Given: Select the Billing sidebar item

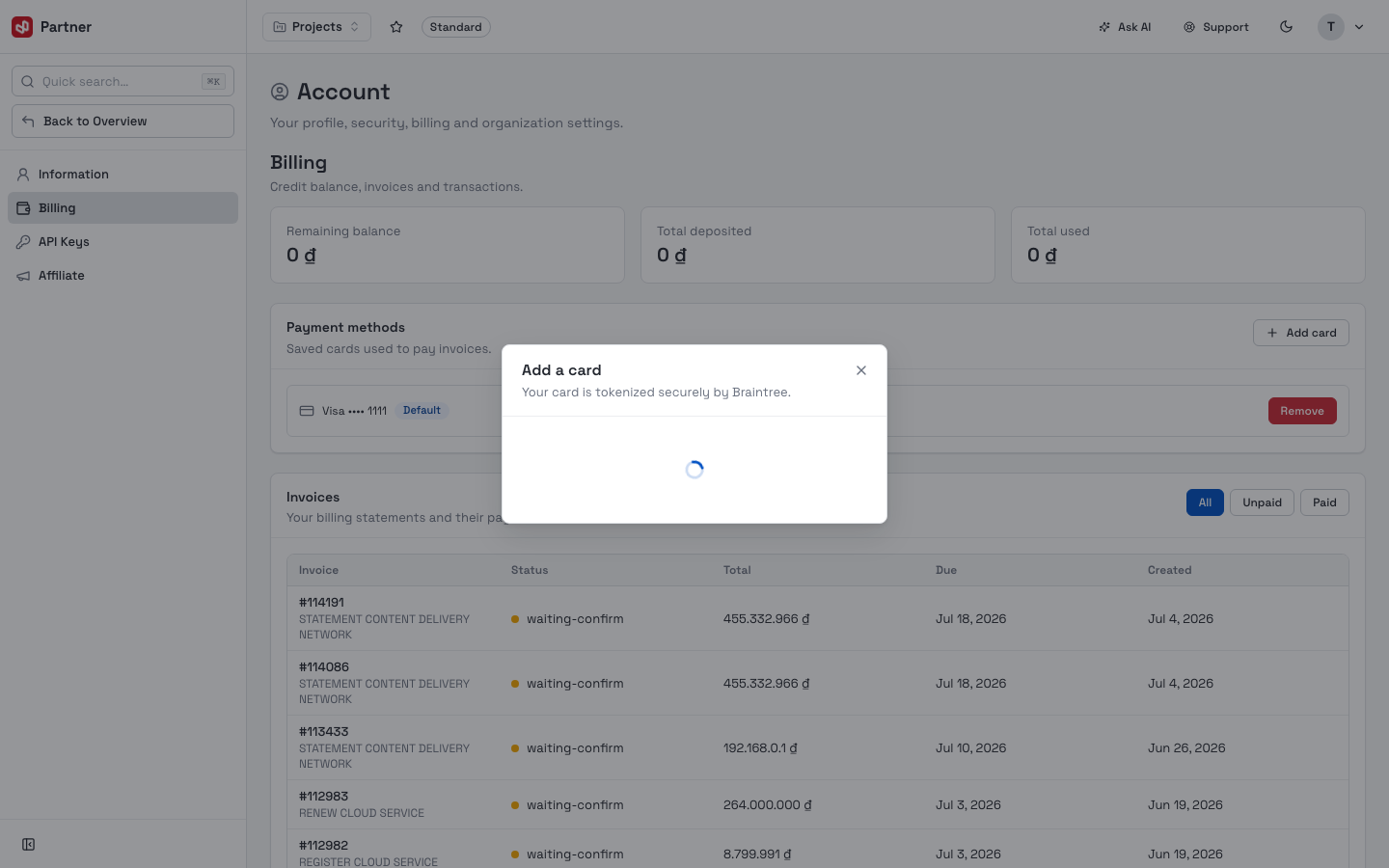Looking at the screenshot, I should point(123,208).
